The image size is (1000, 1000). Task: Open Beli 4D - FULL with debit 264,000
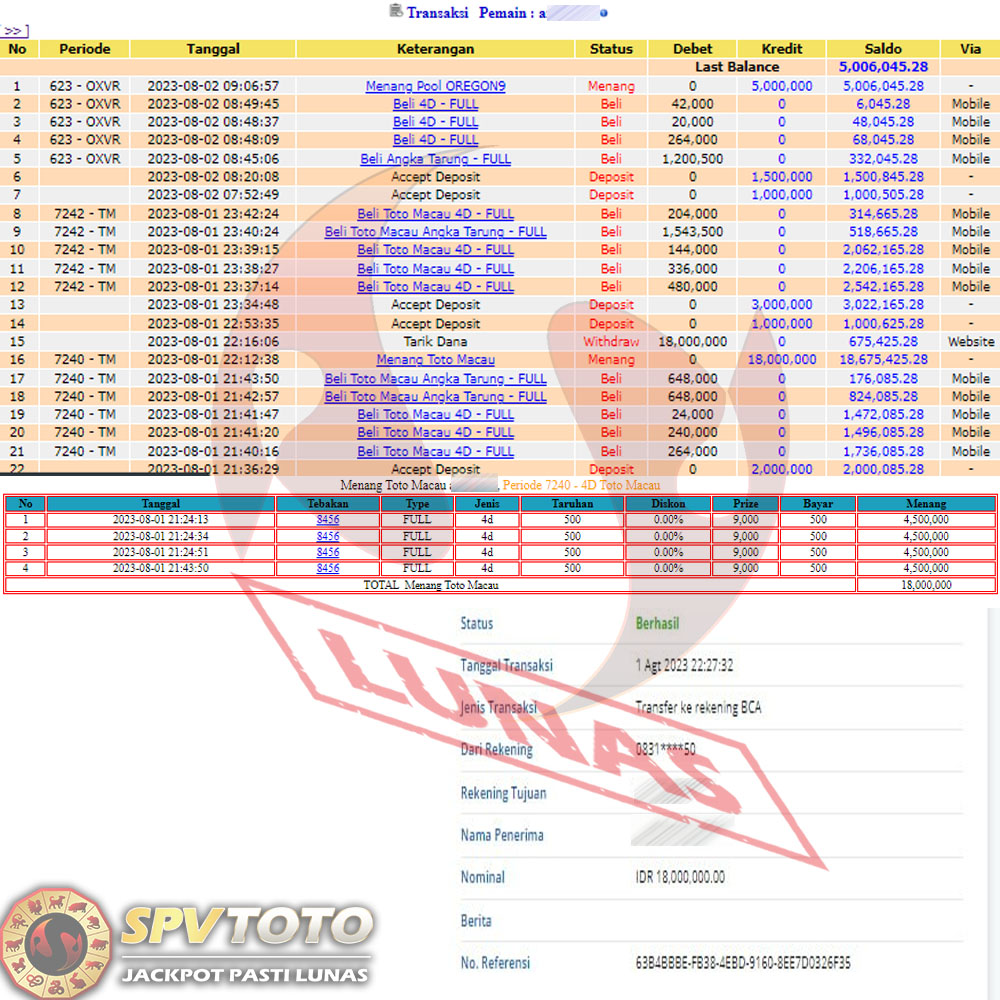click(435, 140)
